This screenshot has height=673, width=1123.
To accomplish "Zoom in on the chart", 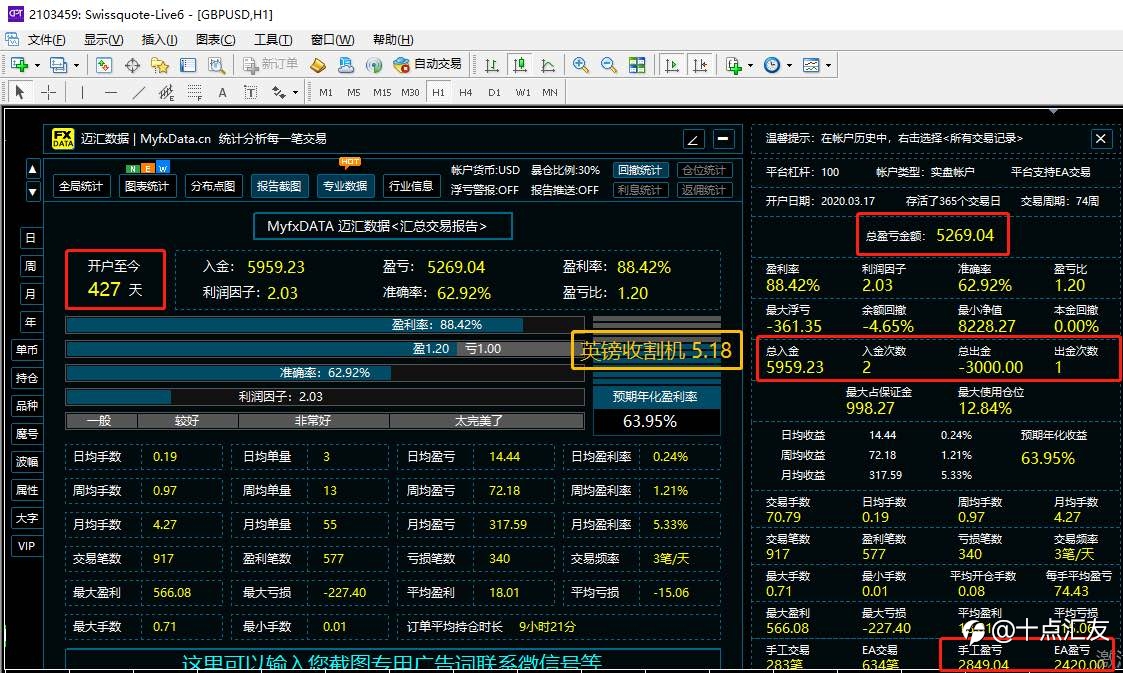I will 581,65.
